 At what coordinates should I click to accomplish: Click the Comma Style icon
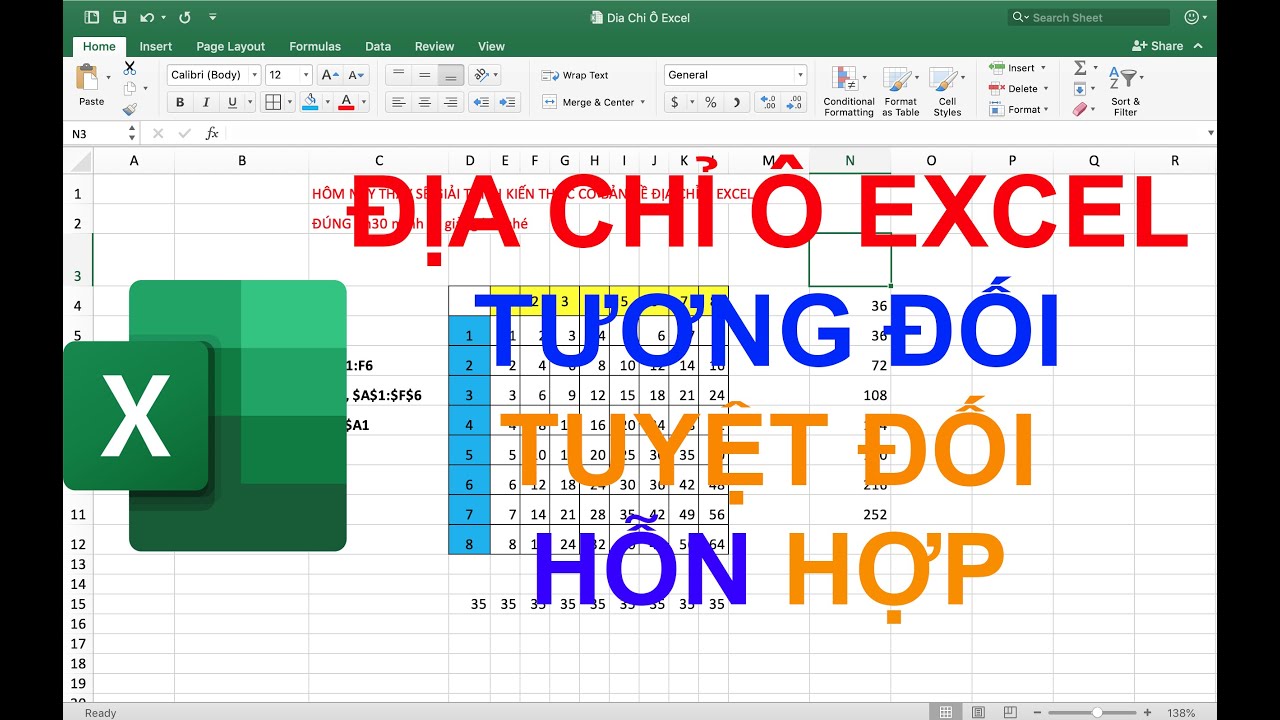click(x=736, y=102)
